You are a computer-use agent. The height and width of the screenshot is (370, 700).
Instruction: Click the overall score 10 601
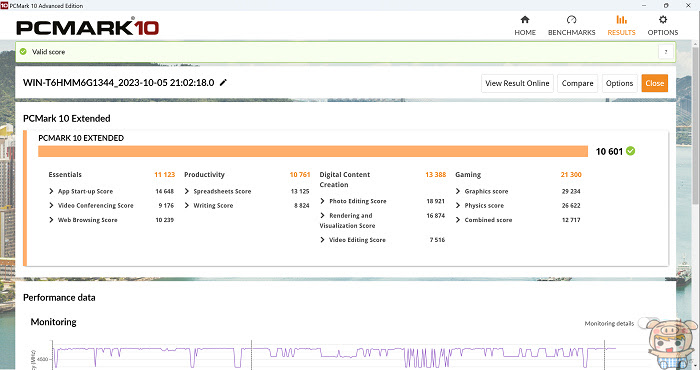[609, 151]
